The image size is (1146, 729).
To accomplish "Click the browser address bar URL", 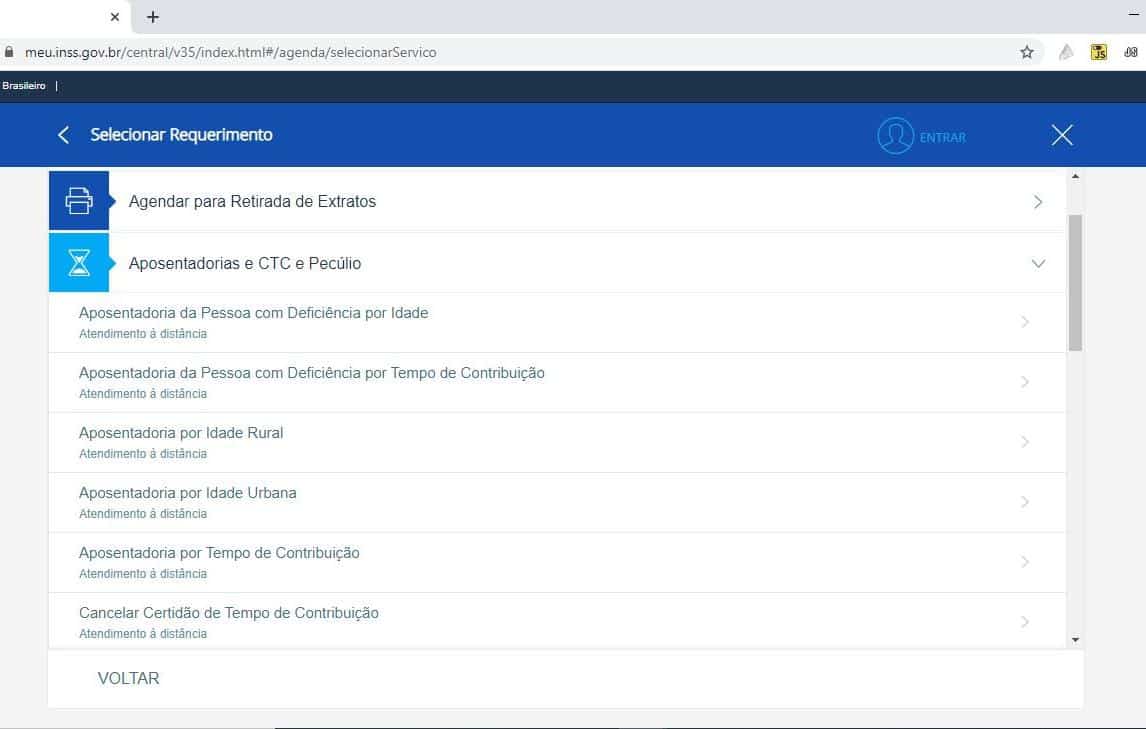I will point(230,52).
